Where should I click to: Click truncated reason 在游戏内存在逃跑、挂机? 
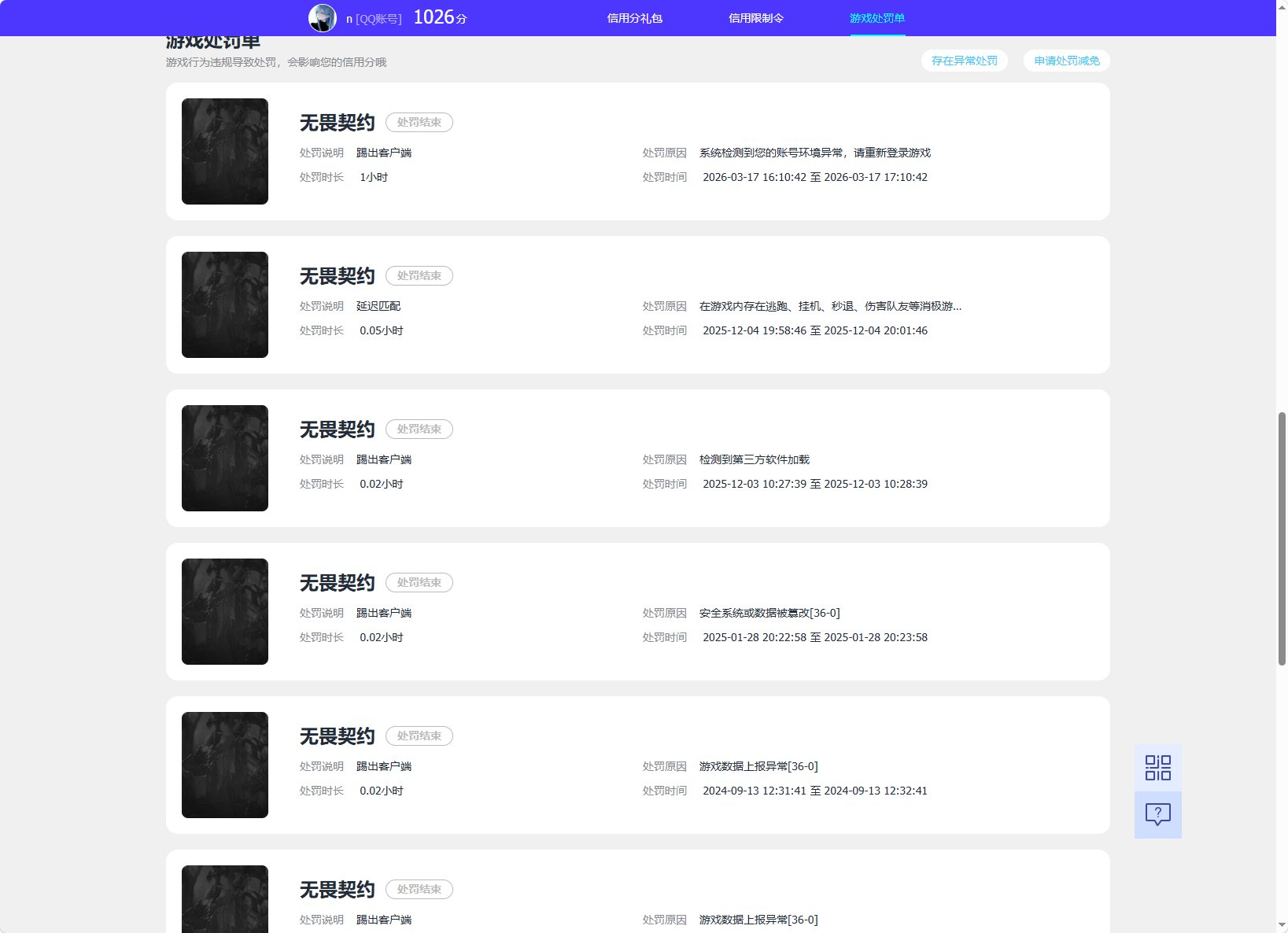[830, 306]
